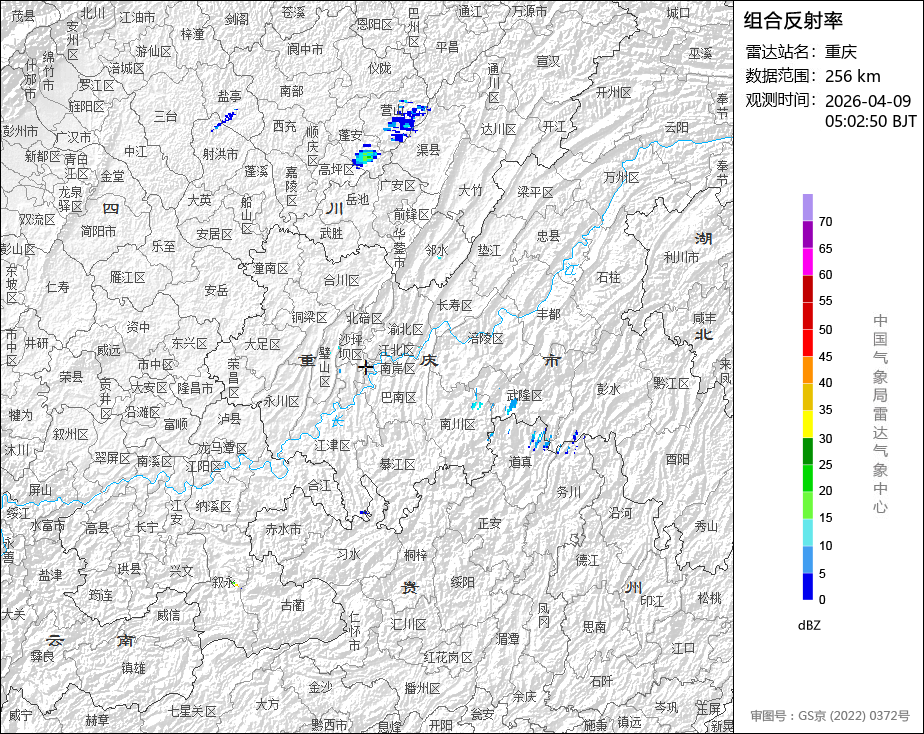Click the green-cored echo near 高坪区
Screen dimensions: 924x734
pos(366,156)
